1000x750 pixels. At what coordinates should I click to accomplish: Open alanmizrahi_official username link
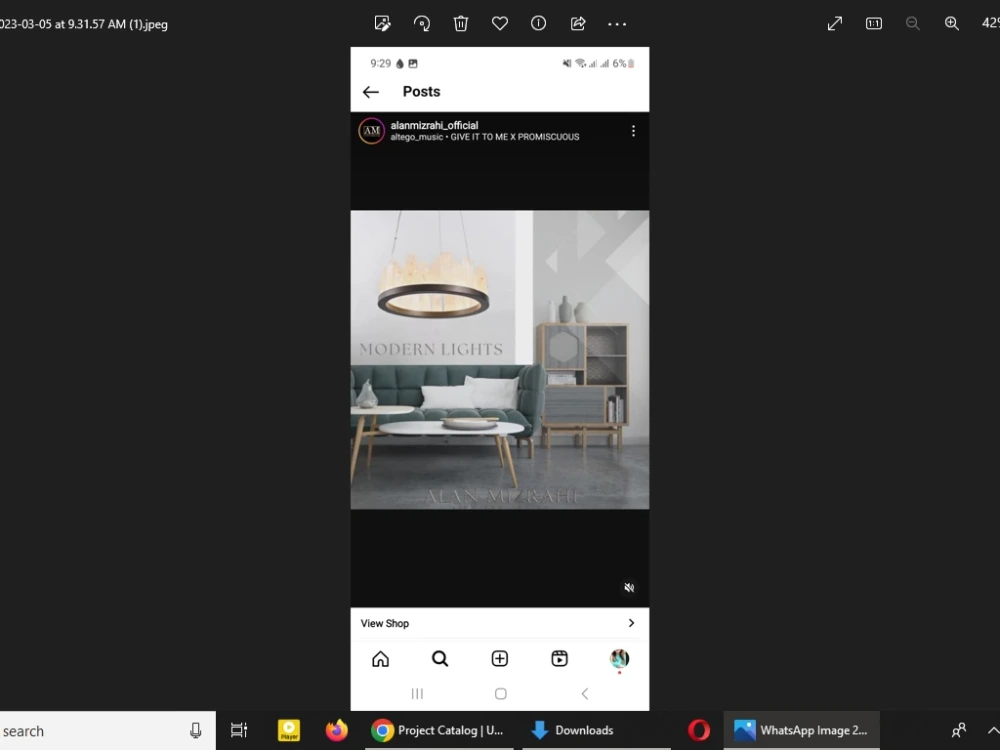(x=434, y=125)
